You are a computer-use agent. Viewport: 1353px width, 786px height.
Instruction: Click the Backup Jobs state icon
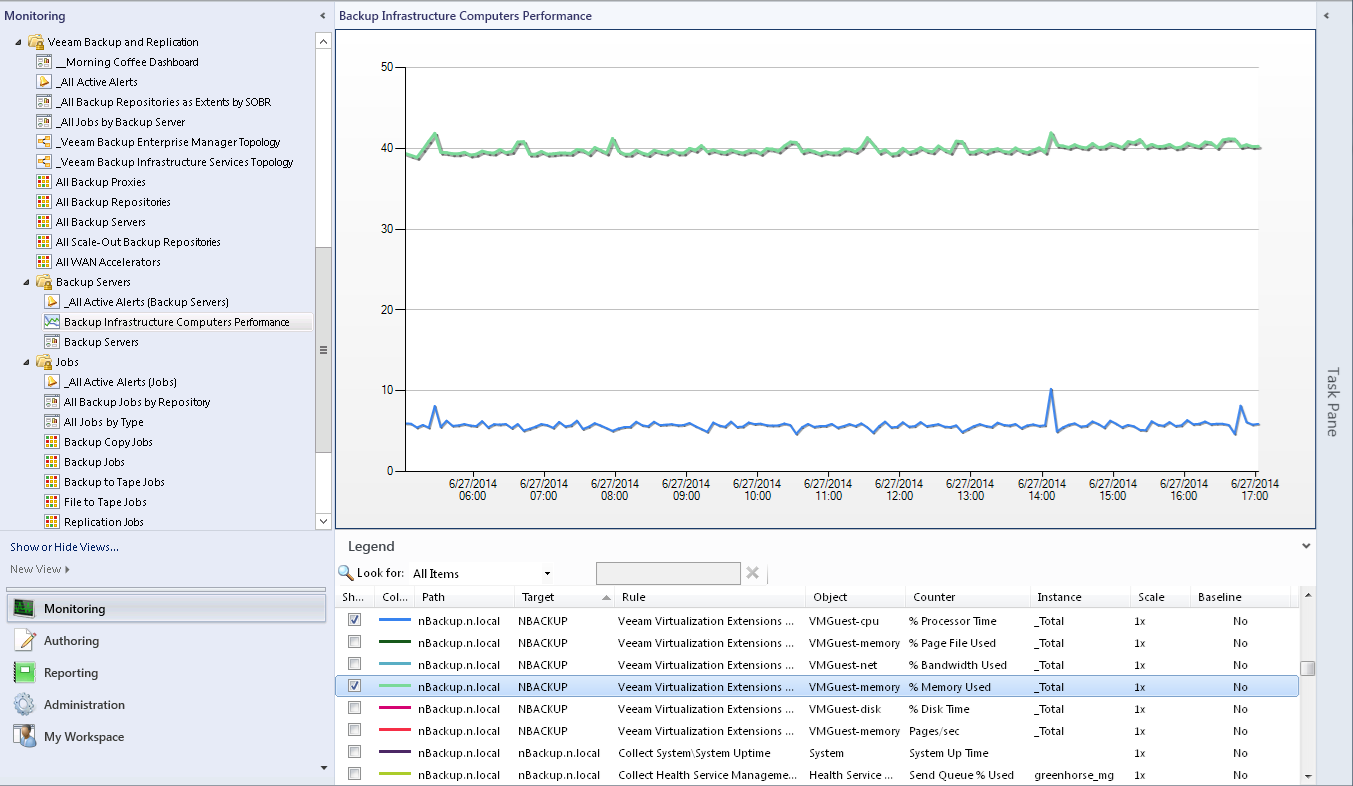[52, 462]
